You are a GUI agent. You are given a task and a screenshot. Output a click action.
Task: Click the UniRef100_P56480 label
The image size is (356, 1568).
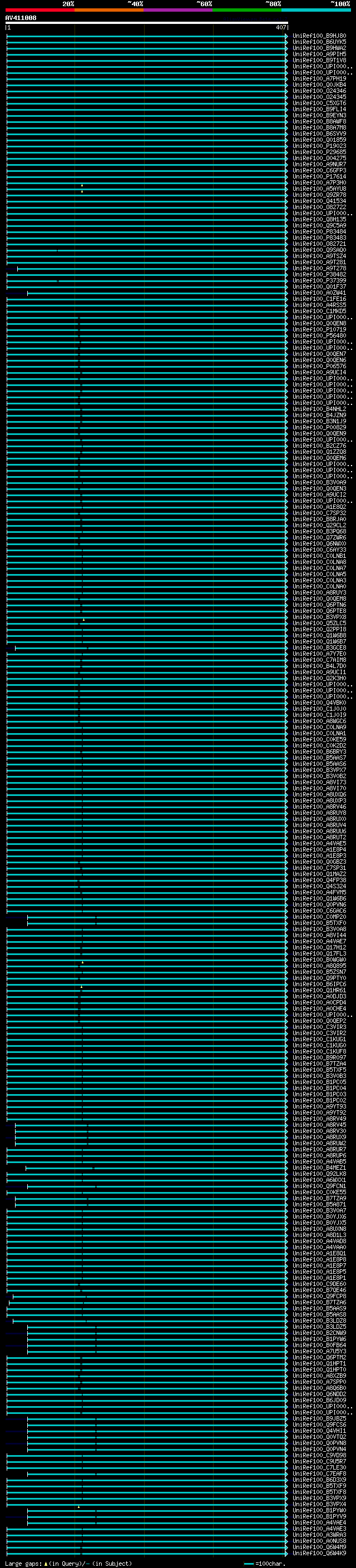pos(319,336)
